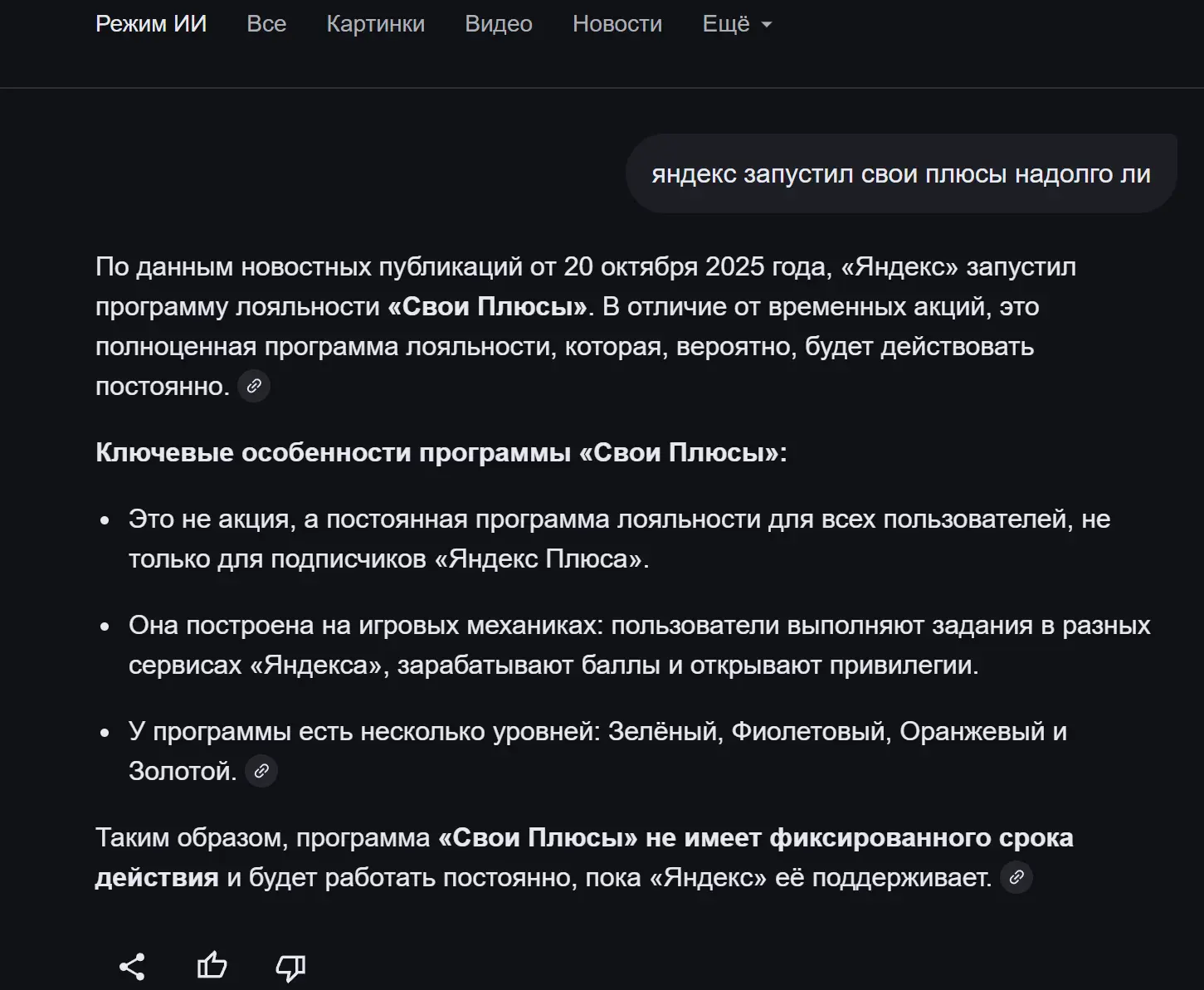
Task: Open the «Видео» tab
Action: tap(499, 24)
